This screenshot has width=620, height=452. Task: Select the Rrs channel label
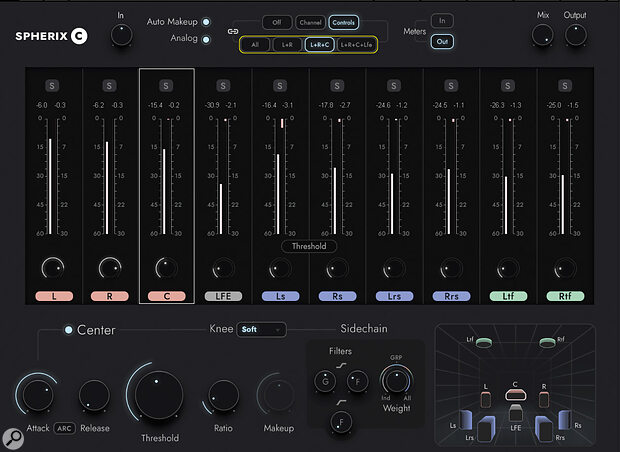[451, 296]
